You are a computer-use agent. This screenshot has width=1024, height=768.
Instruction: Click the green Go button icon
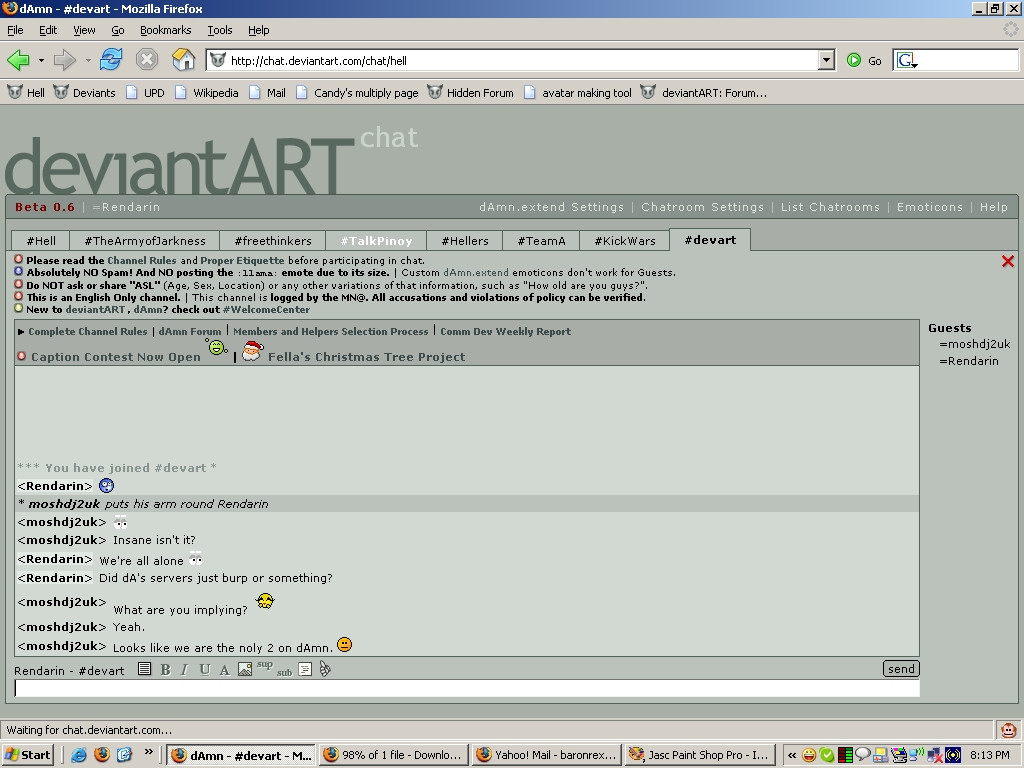coord(854,60)
